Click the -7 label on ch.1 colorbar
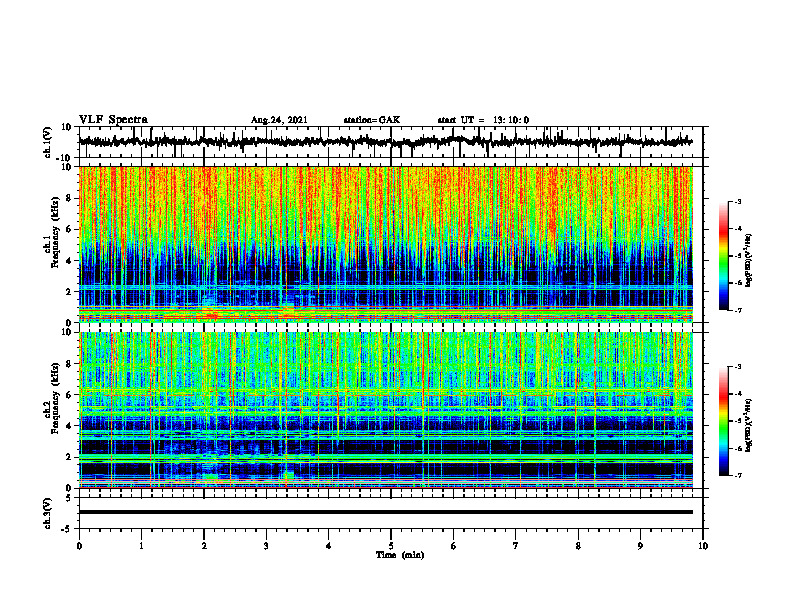This screenshot has width=792, height=612. [x=737, y=310]
